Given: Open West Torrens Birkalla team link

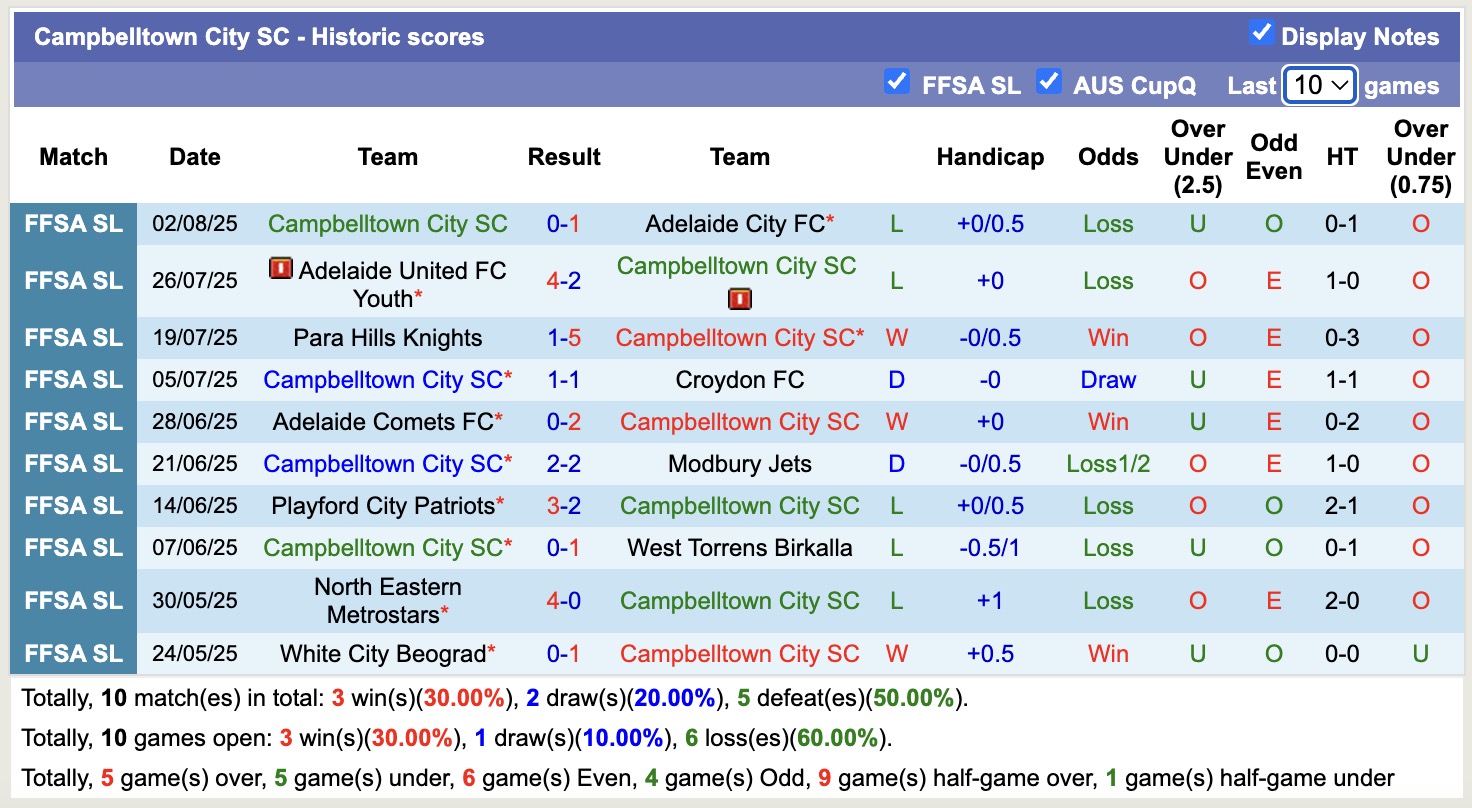Looking at the screenshot, I should (739, 548).
